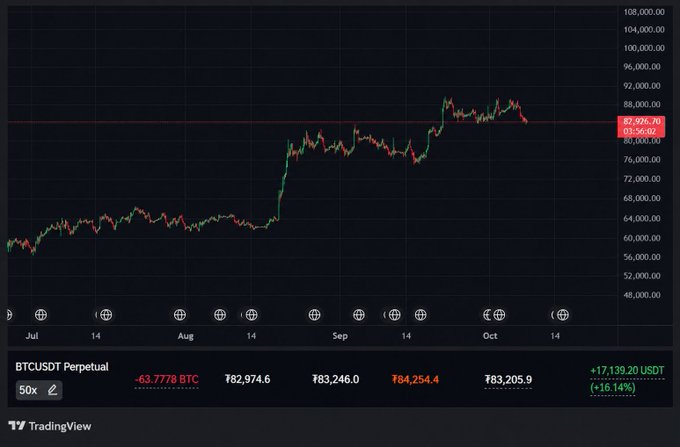Click the red 82,926.70 current price label
This screenshot has width=680, height=447.
(641, 126)
